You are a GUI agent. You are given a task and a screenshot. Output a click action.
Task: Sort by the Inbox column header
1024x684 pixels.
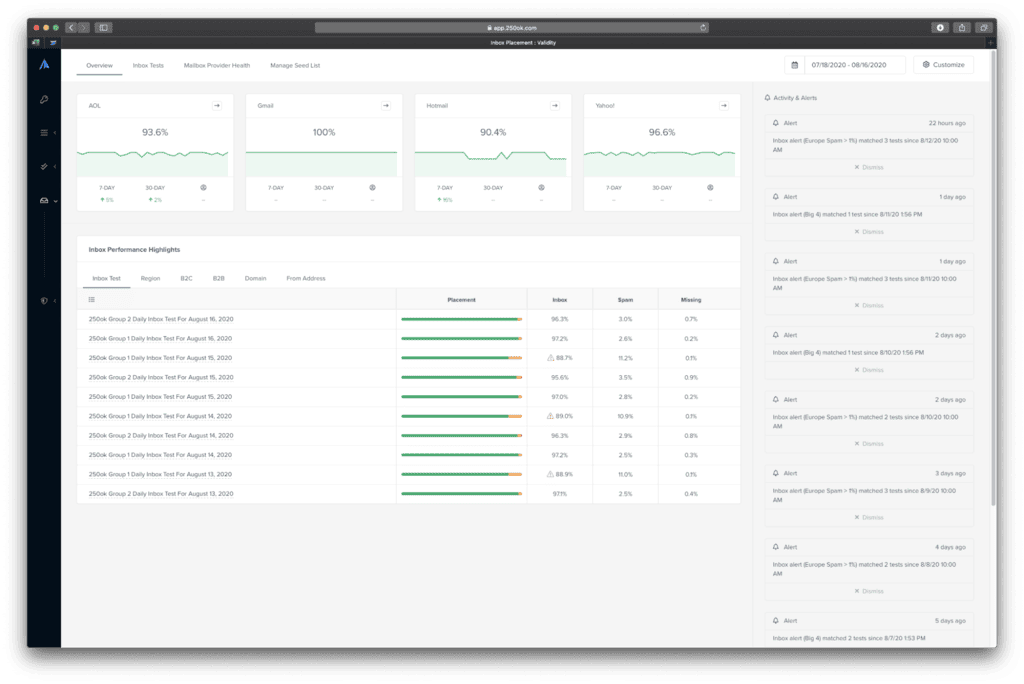tap(560, 300)
